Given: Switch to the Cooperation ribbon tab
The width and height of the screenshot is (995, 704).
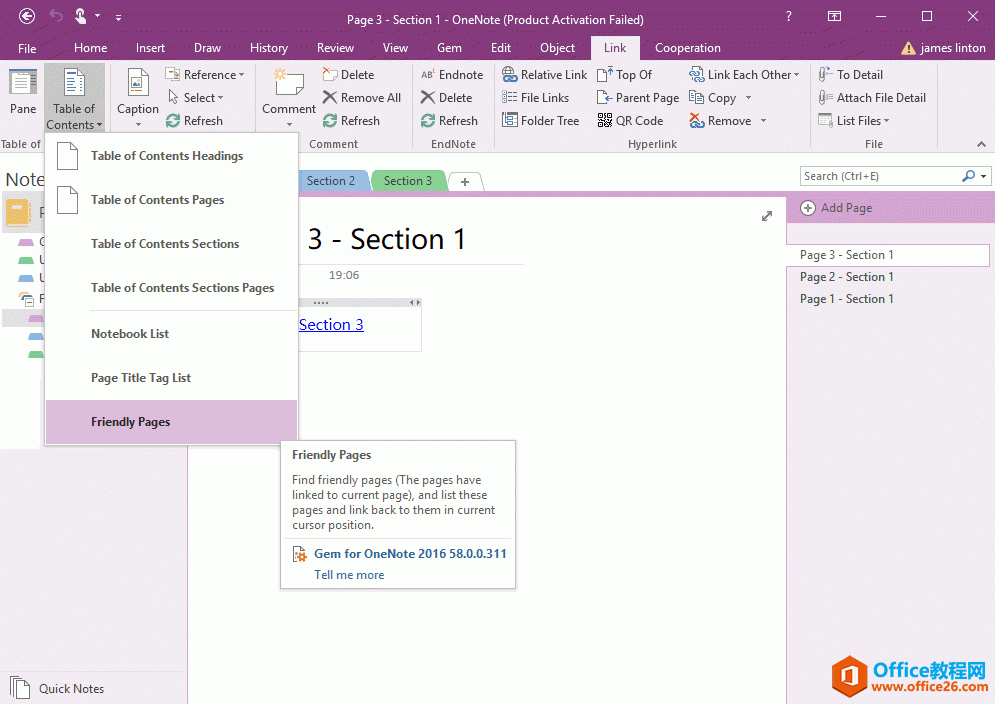Looking at the screenshot, I should pos(687,48).
